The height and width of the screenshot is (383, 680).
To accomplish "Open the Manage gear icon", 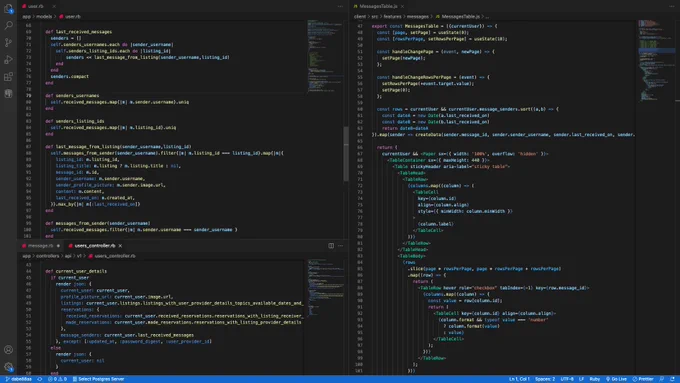I will [8, 367].
